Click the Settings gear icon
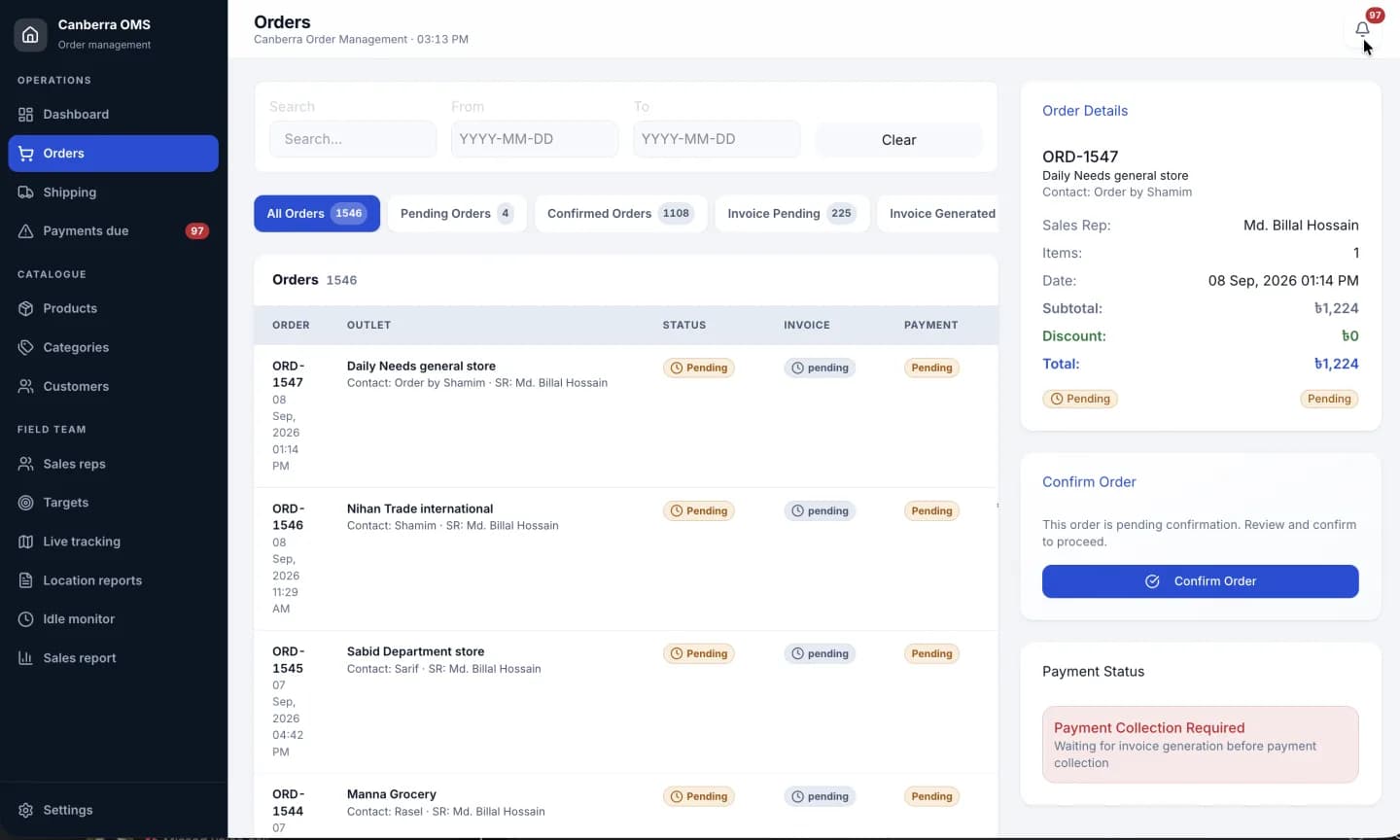Screen dimensions: 1400x840 tap(26, 811)
